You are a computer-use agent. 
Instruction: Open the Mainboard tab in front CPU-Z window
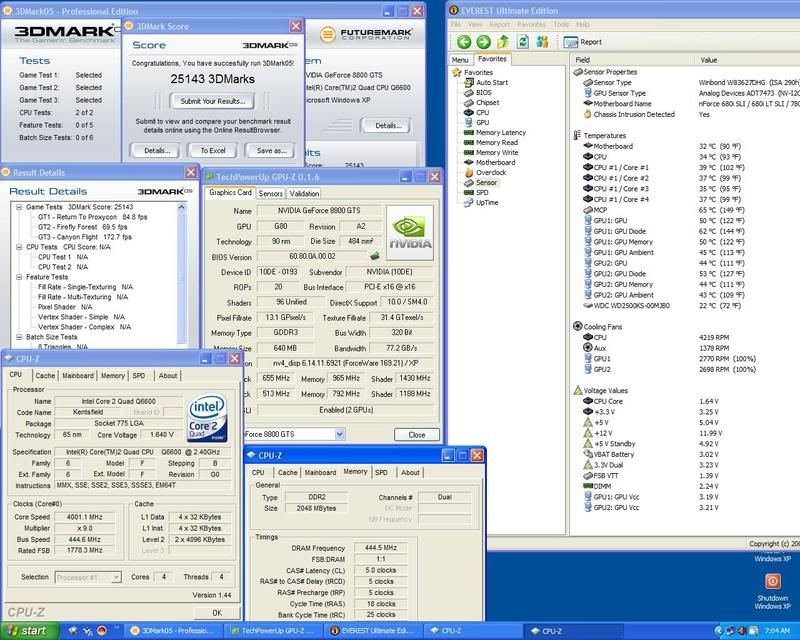coord(321,472)
